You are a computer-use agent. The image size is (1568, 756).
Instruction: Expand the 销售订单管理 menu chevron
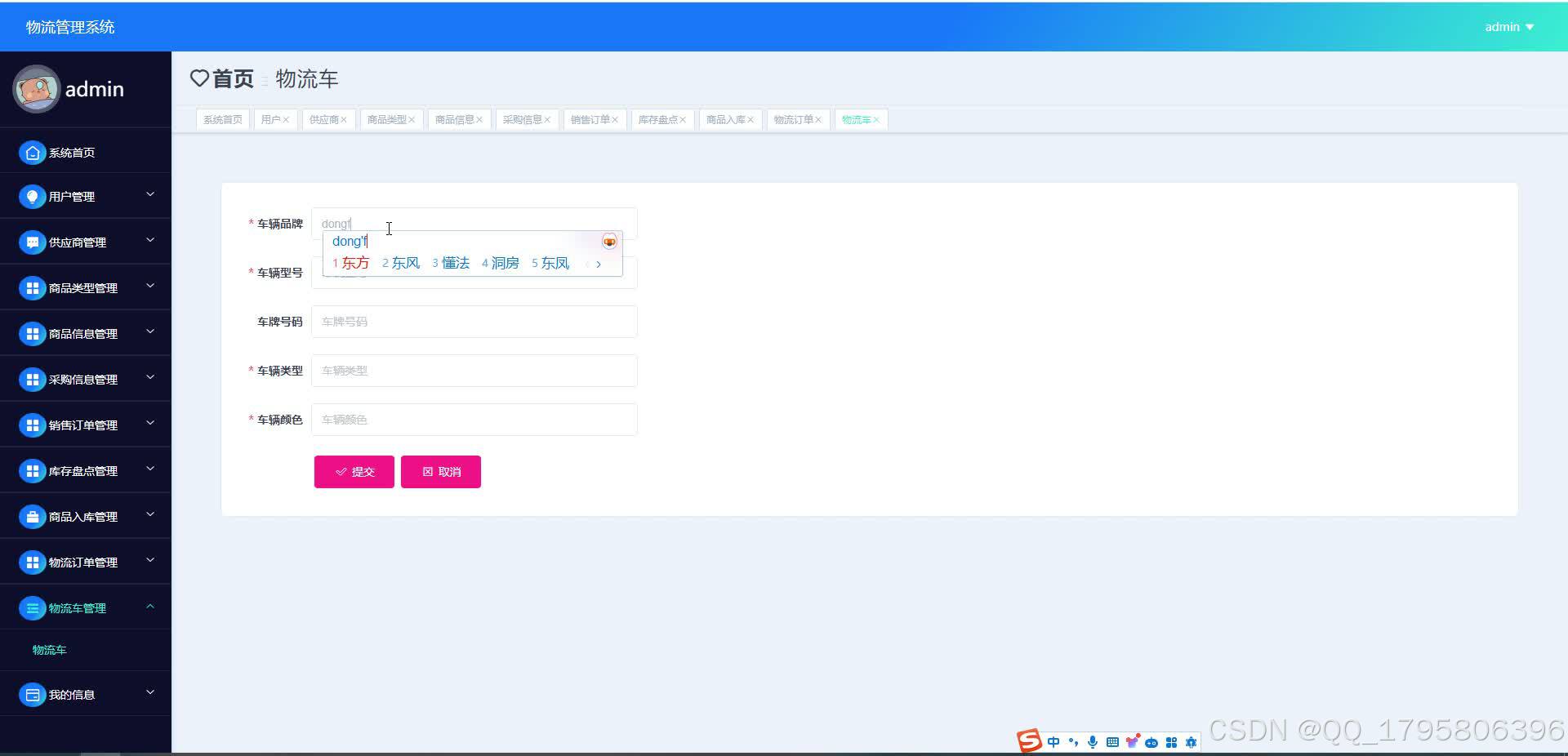click(150, 423)
